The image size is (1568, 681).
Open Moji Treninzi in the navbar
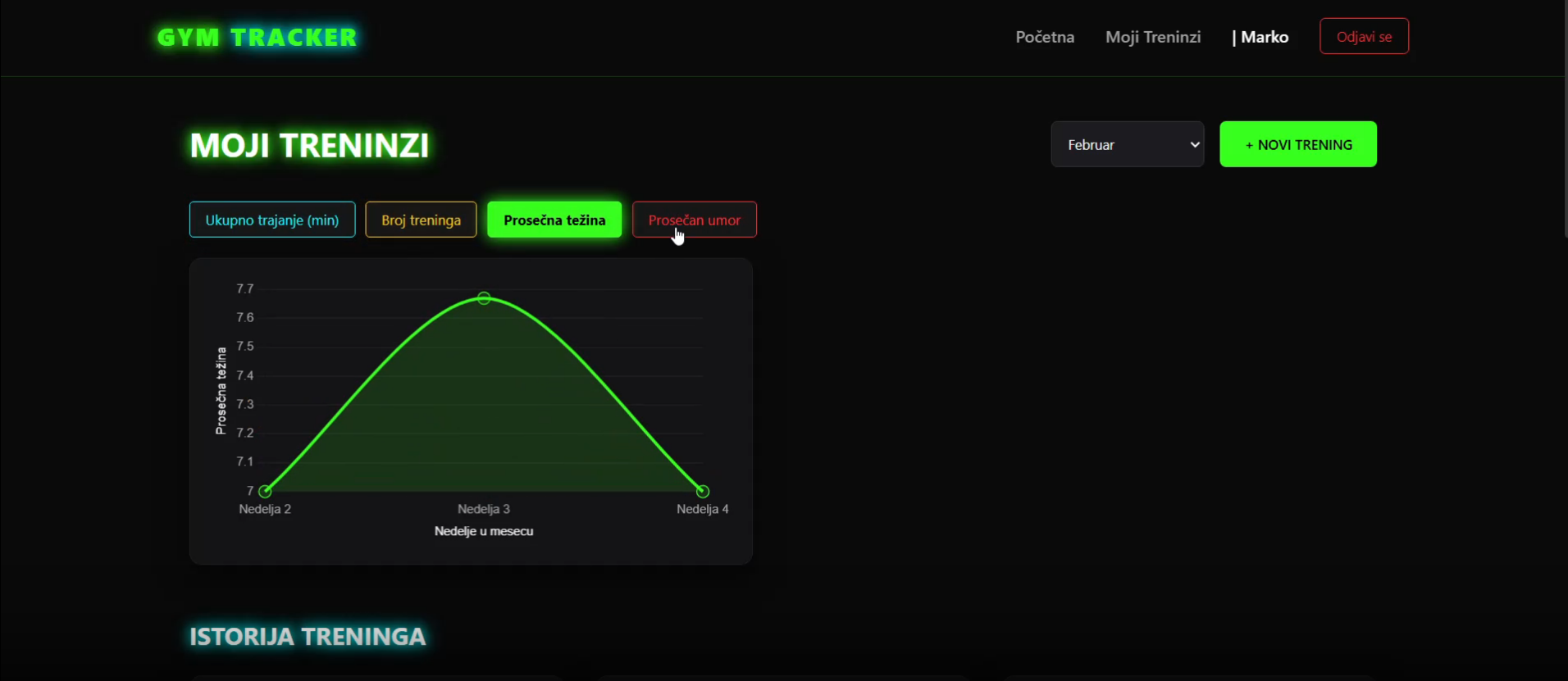tap(1153, 37)
